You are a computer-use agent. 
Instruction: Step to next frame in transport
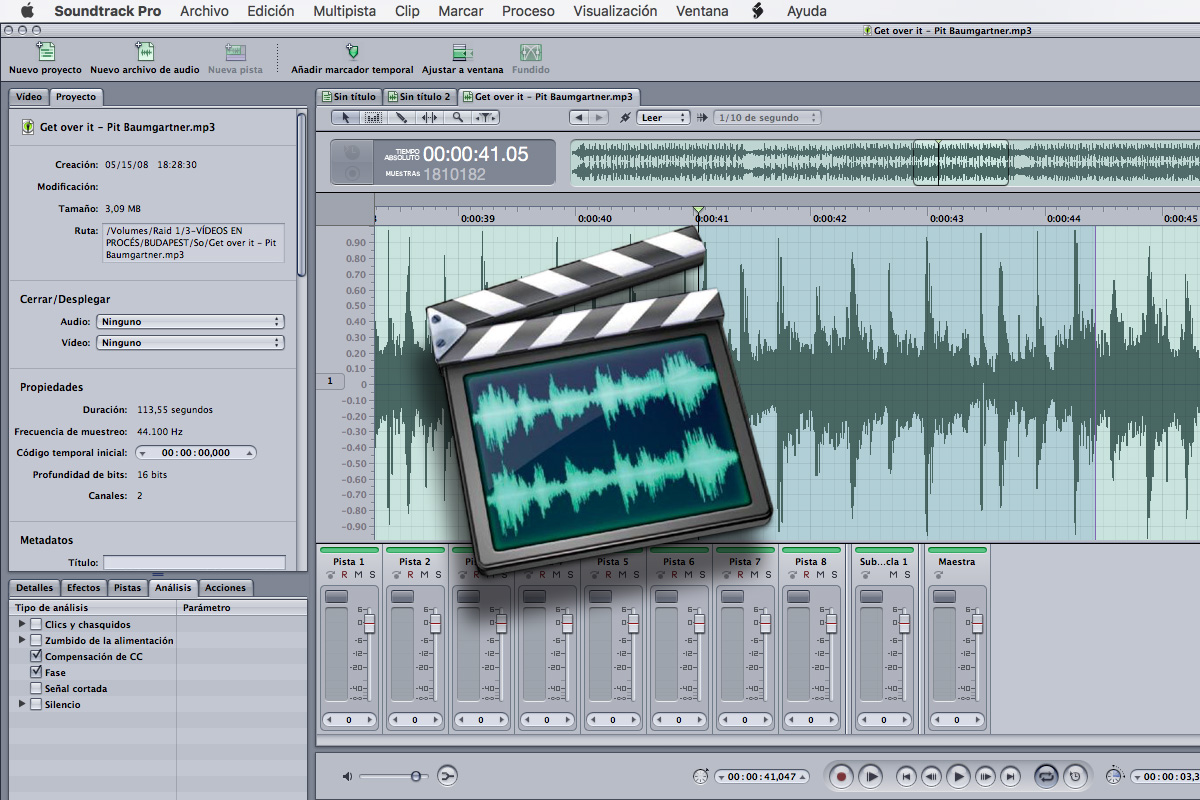coord(985,776)
